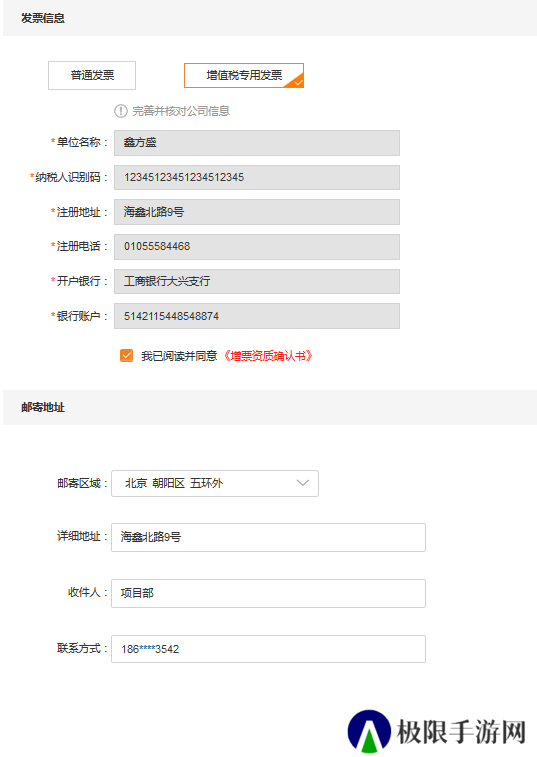
Task: Click the 完善并核对公司信息 hint text
Action: pyautogui.click(x=181, y=111)
